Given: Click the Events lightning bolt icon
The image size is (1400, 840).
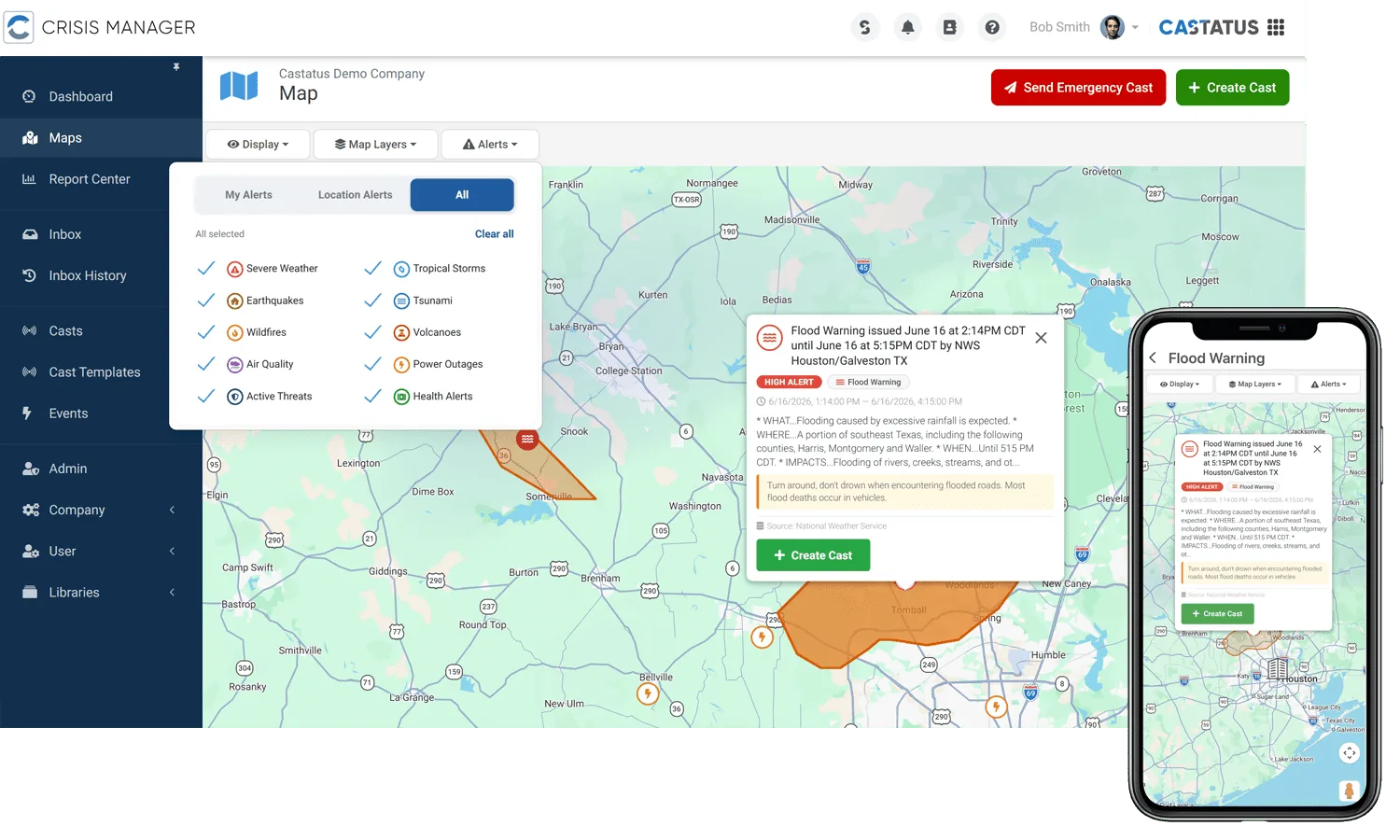Looking at the screenshot, I should (27, 413).
